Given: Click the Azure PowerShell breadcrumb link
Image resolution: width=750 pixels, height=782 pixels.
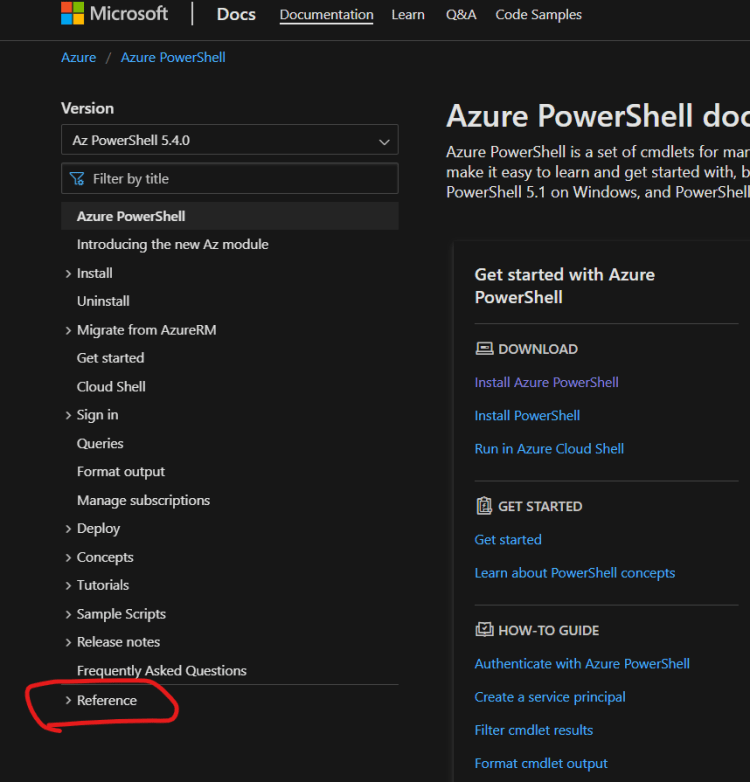Looking at the screenshot, I should (x=173, y=57).
